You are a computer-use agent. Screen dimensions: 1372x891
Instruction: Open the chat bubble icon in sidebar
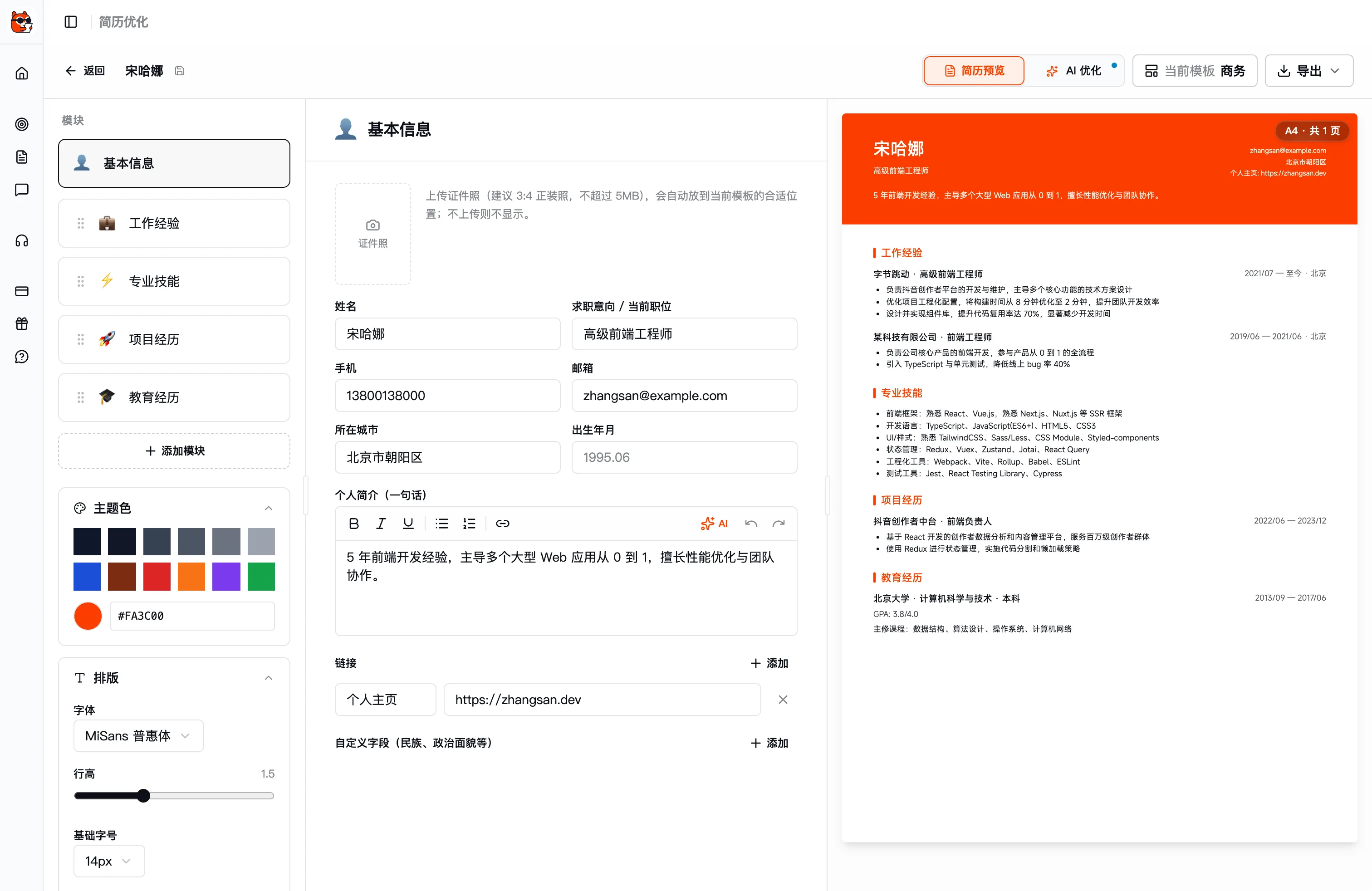tap(22, 190)
